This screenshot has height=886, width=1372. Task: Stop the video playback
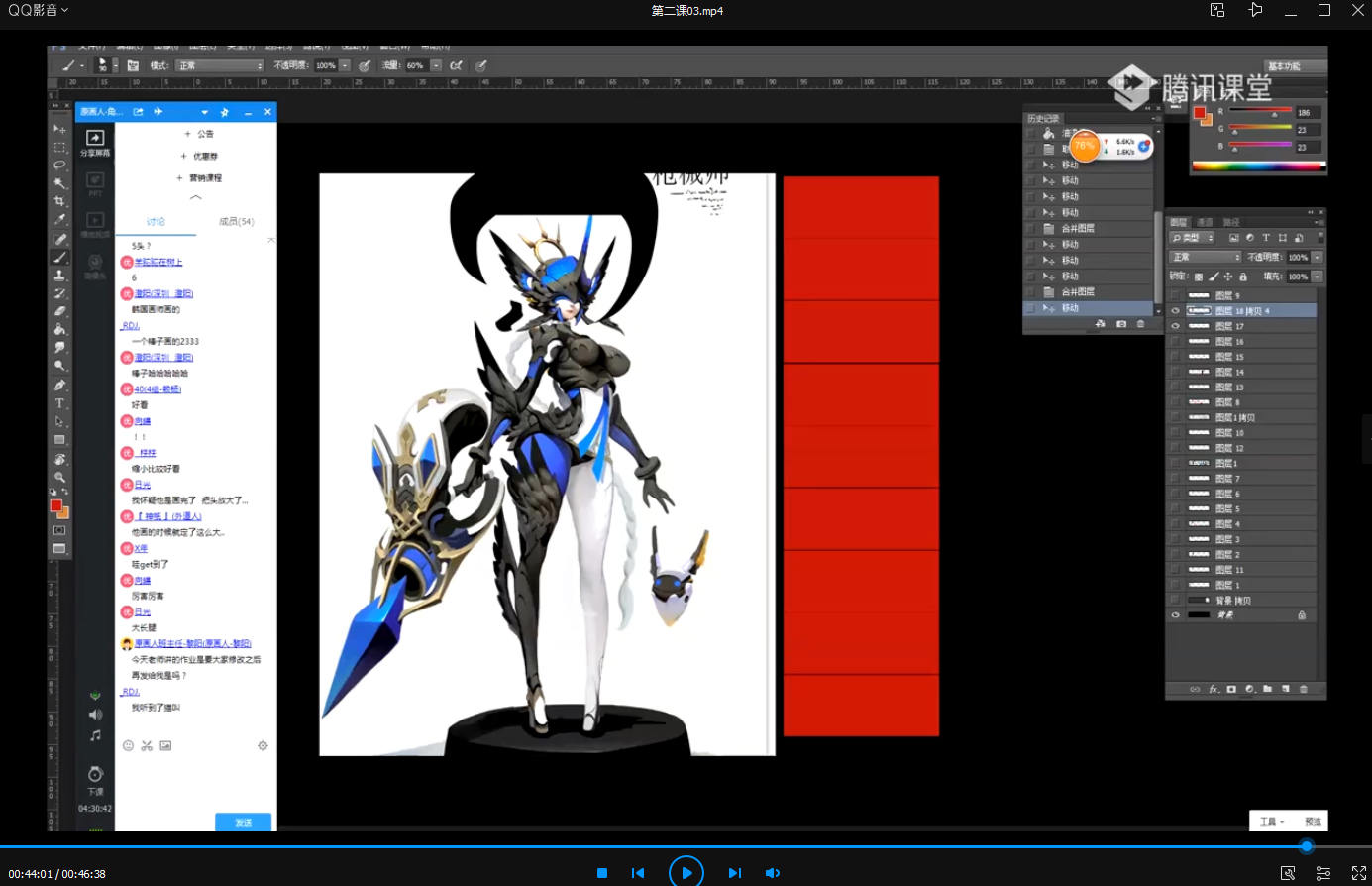tap(601, 873)
